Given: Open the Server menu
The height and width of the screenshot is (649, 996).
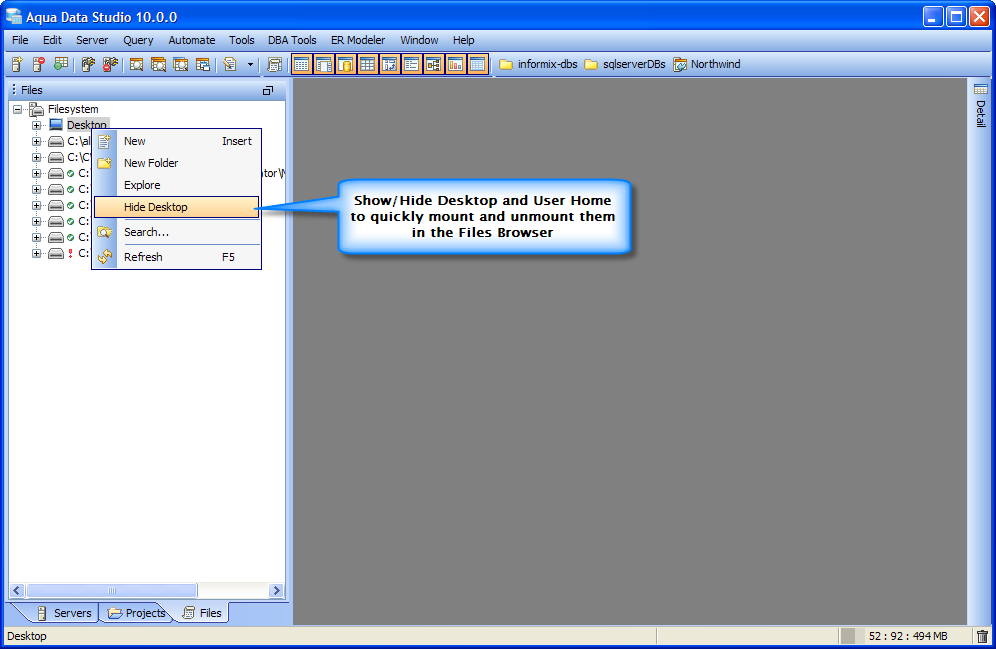Looking at the screenshot, I should 92,40.
